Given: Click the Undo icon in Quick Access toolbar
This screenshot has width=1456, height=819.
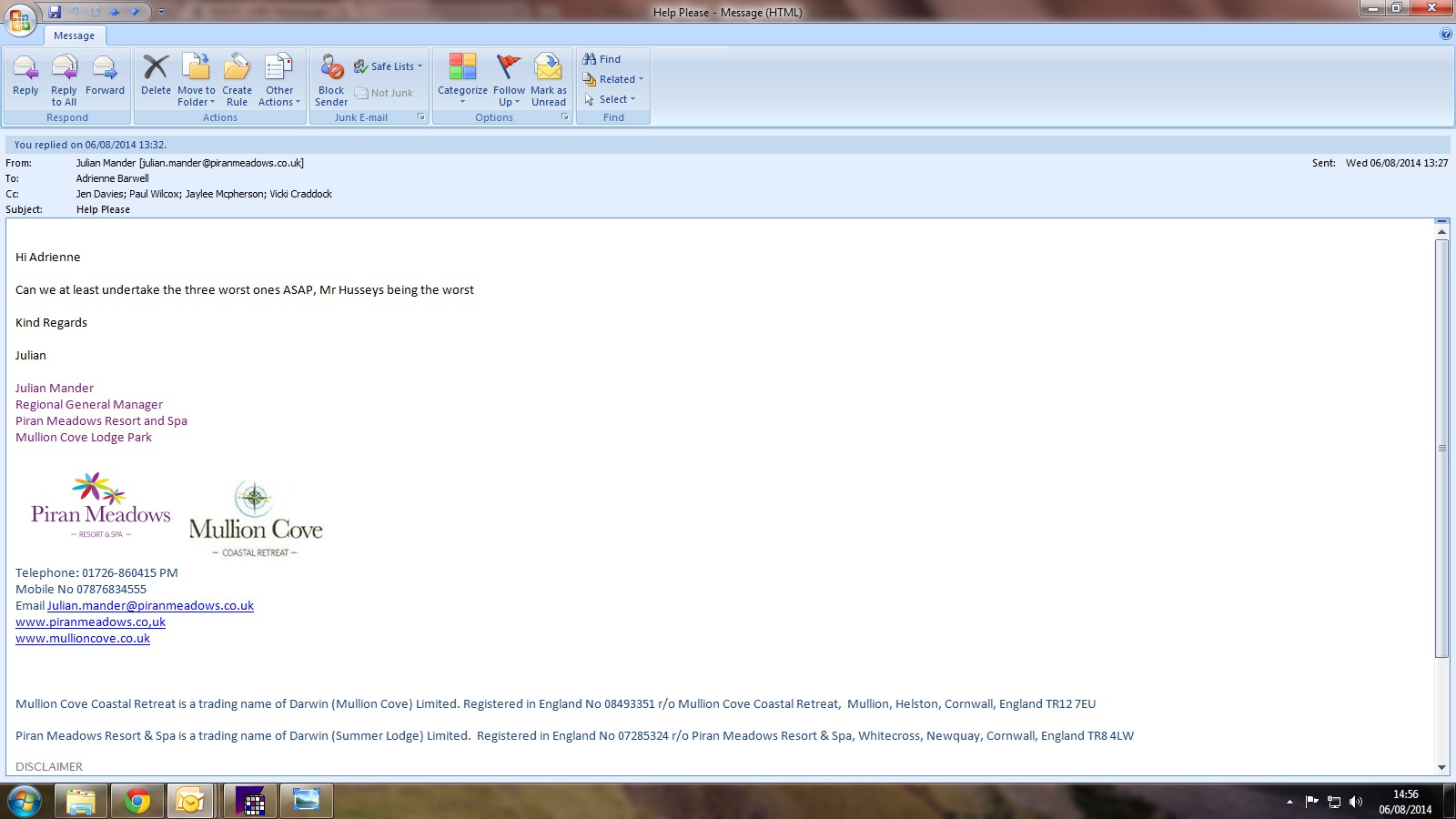Looking at the screenshot, I should click(75, 12).
